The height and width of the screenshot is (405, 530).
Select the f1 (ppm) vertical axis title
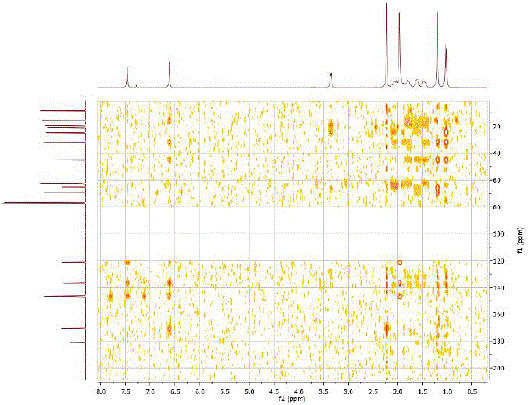[521, 241]
